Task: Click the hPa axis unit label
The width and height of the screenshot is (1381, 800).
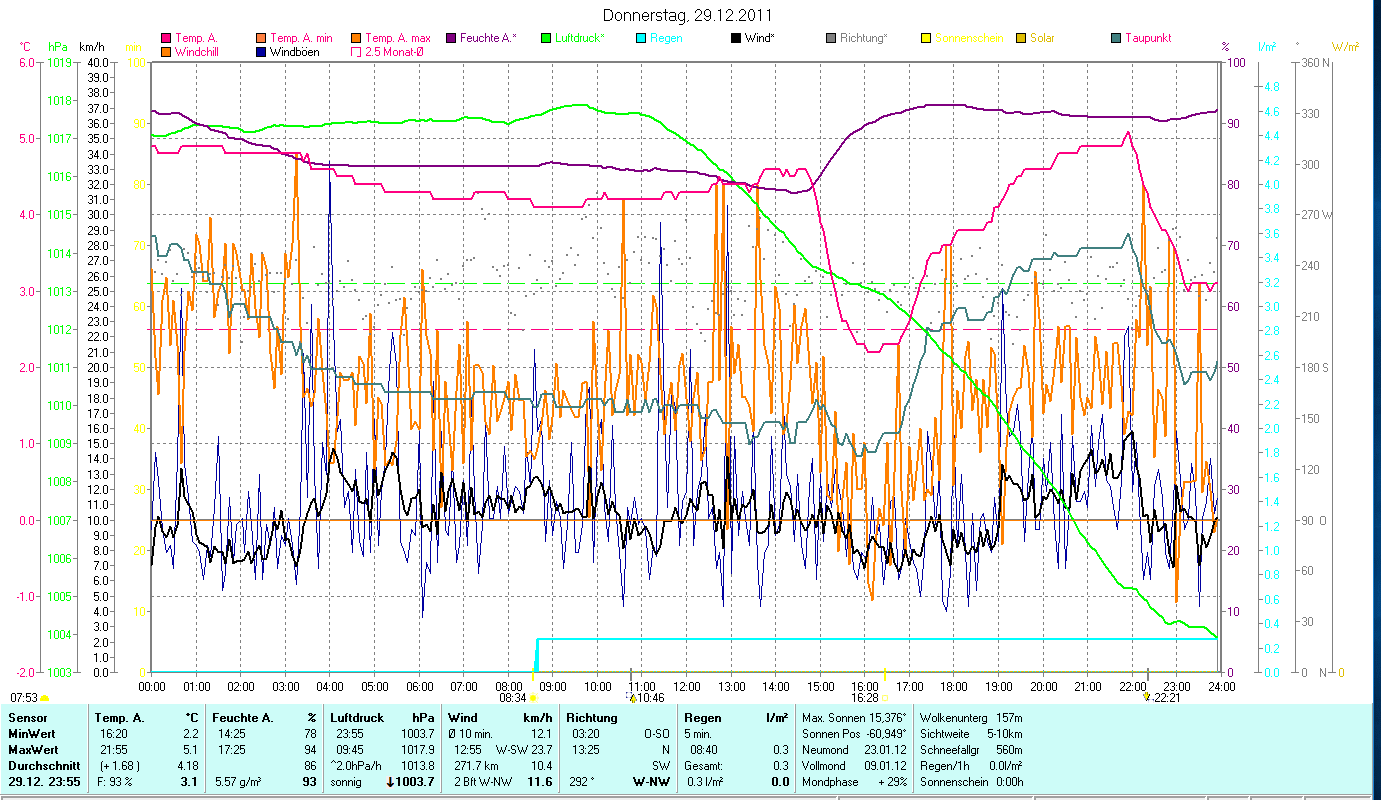Action: point(59,46)
